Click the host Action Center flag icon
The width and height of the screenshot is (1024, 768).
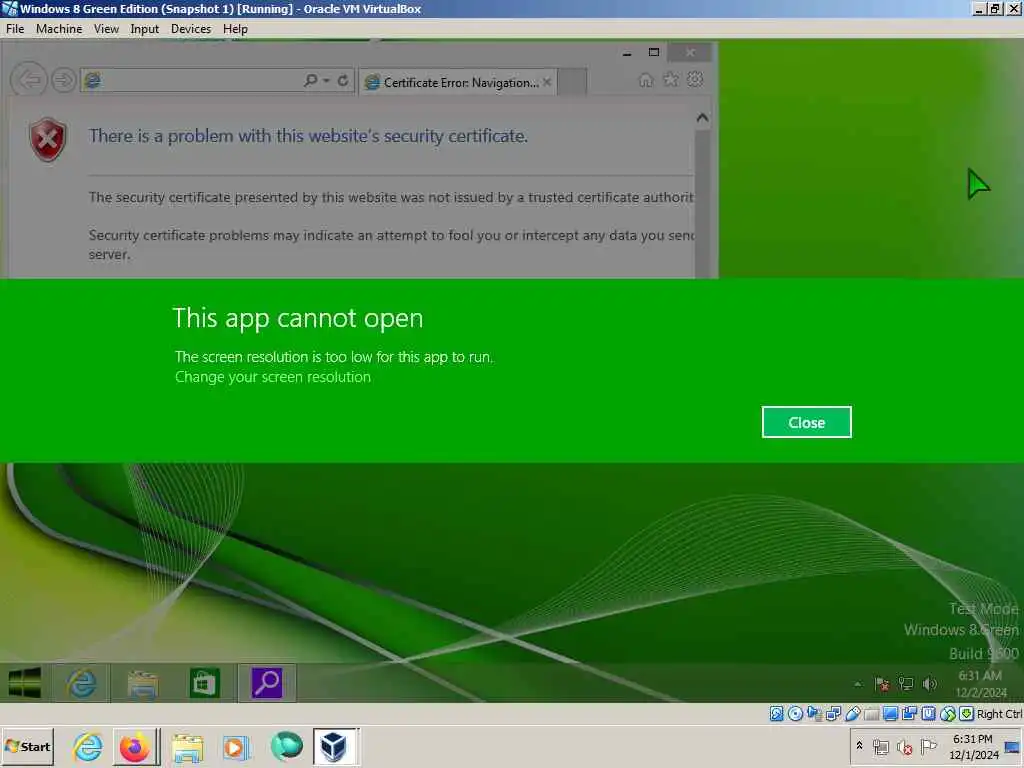(928, 746)
